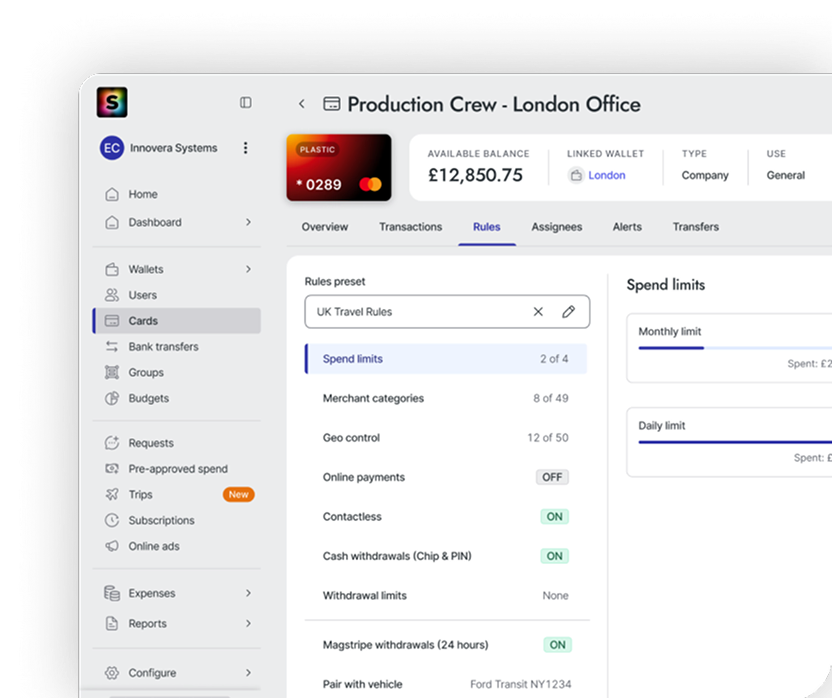
Task: Select the Merchant categories rule
Action: [373, 398]
